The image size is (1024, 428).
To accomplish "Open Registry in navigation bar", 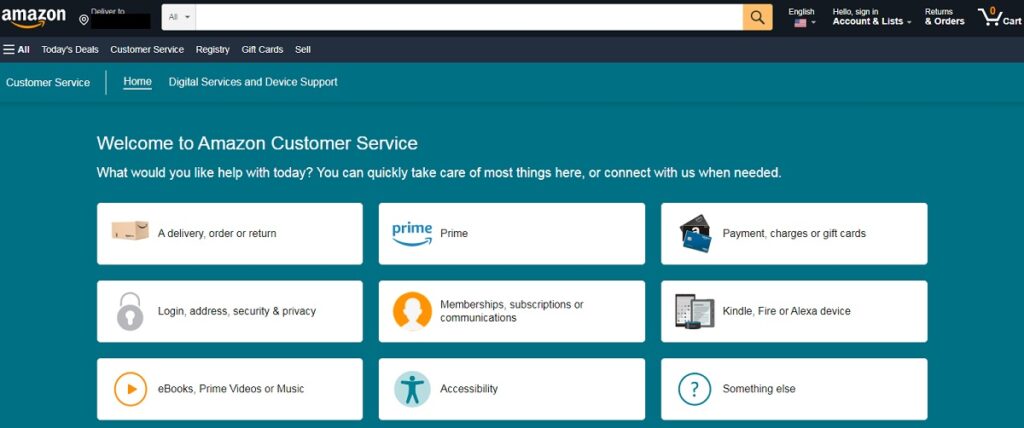I will pyautogui.click(x=212, y=50).
